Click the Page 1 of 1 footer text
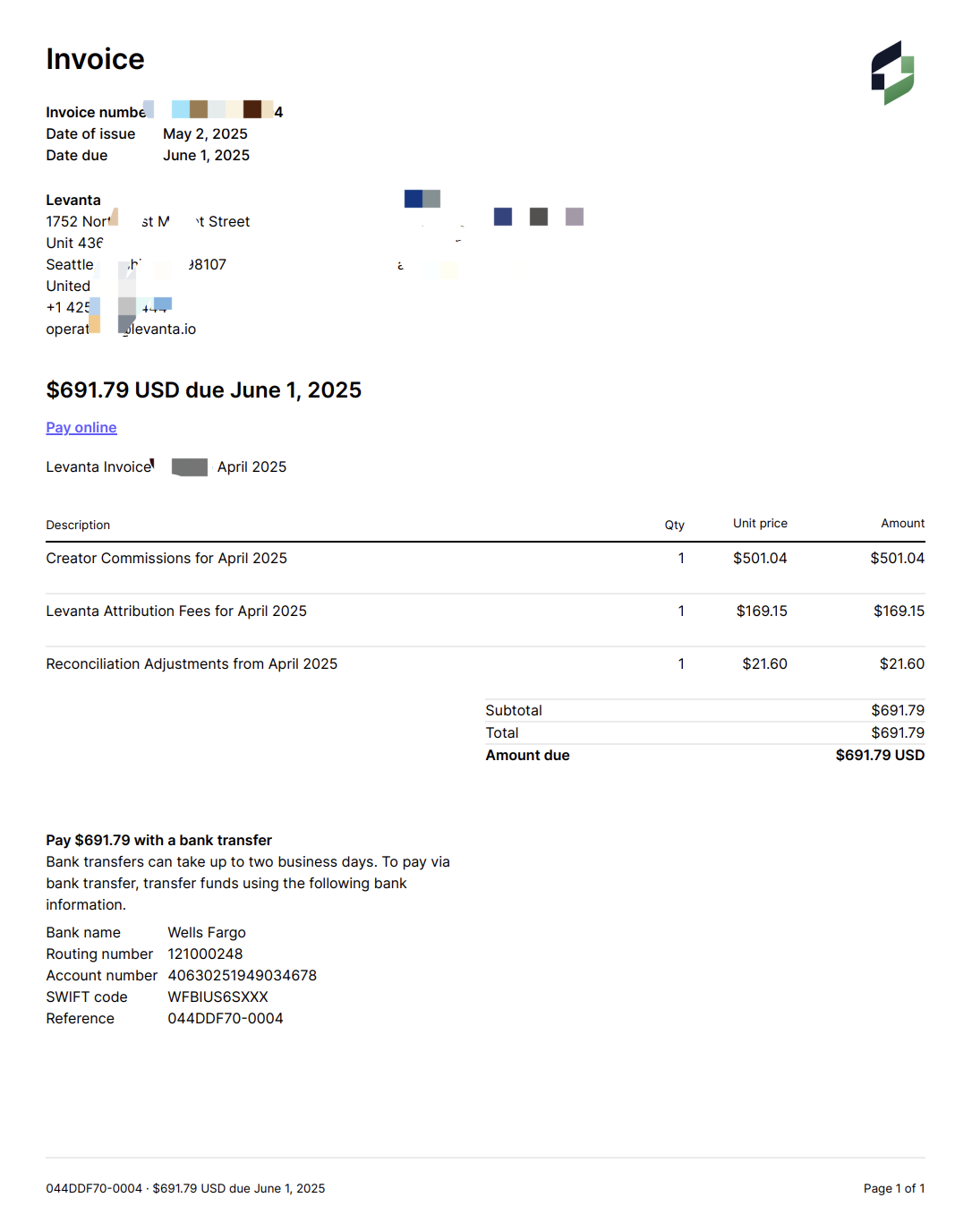 point(894,1189)
